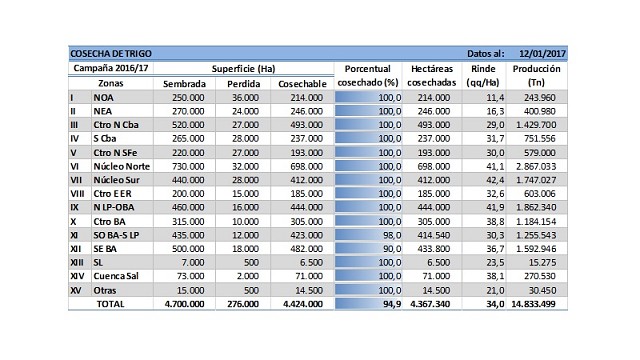Click the 98,0 progress bar for SO BA-S LP
This screenshot has width=640, height=360.
[x=369, y=236]
